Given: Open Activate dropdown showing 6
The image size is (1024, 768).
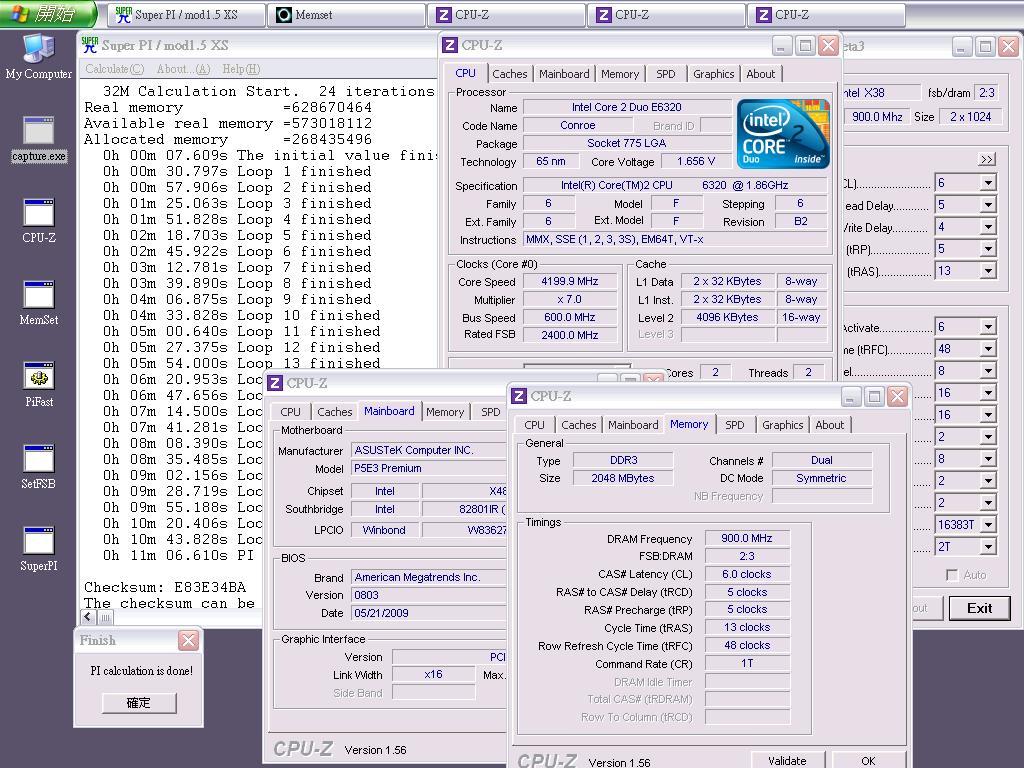Looking at the screenshot, I should (x=988, y=327).
